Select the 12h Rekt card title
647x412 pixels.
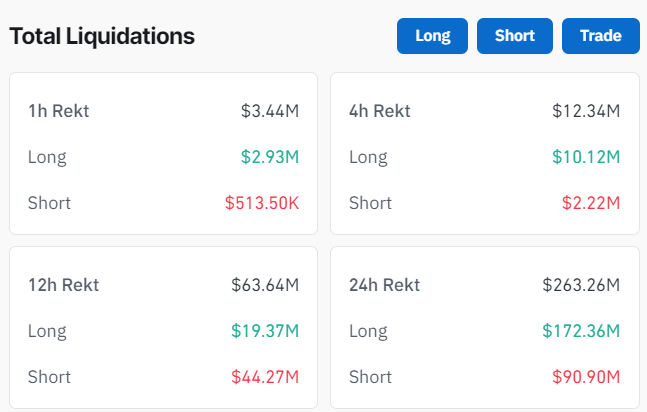pyautogui.click(x=64, y=285)
